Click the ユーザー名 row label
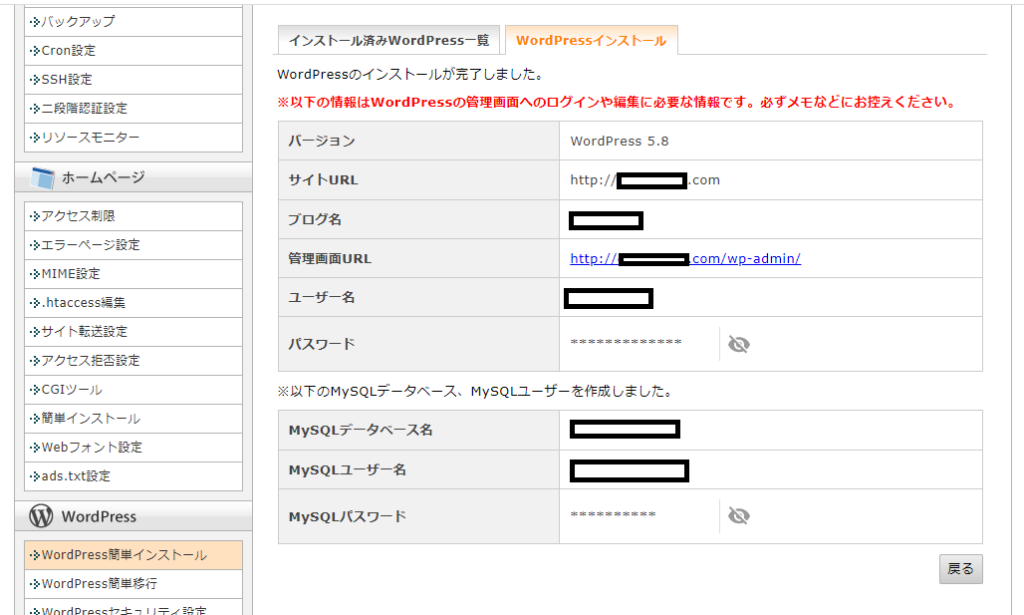 point(321,298)
